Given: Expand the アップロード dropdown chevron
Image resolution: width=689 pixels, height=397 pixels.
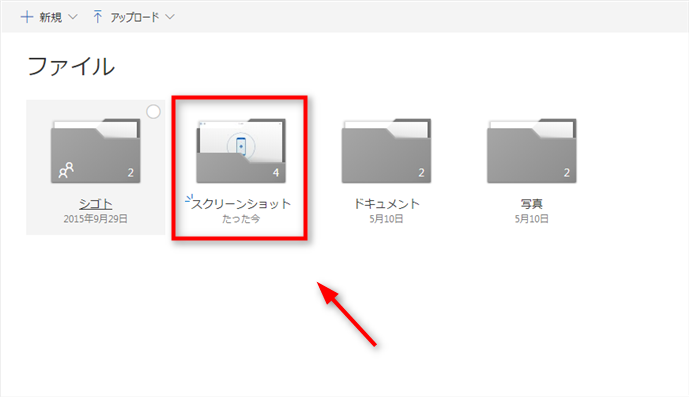Looking at the screenshot, I should coord(170,17).
